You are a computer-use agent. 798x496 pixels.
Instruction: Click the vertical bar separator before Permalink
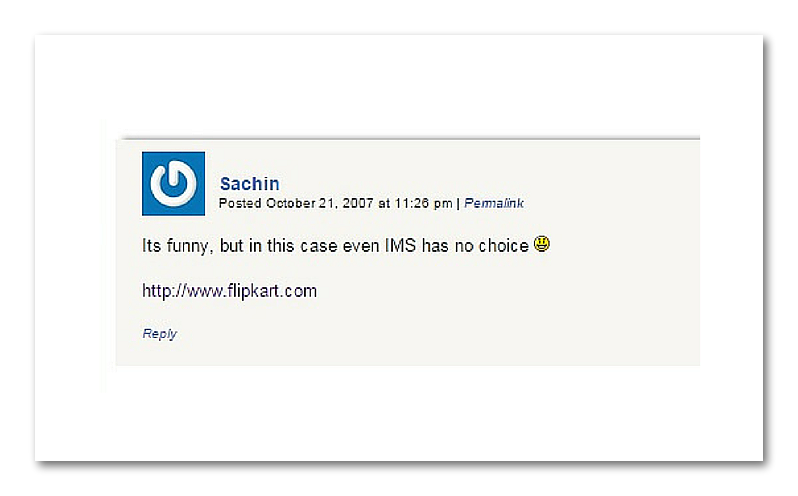pos(458,203)
